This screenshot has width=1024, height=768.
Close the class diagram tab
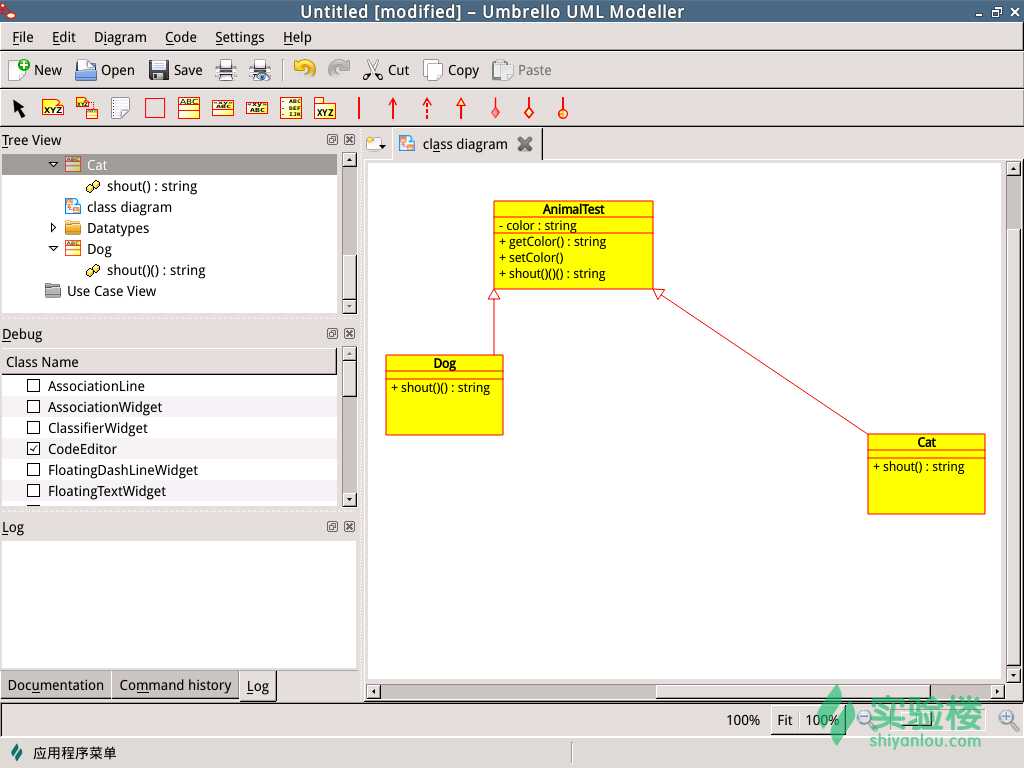pos(524,144)
